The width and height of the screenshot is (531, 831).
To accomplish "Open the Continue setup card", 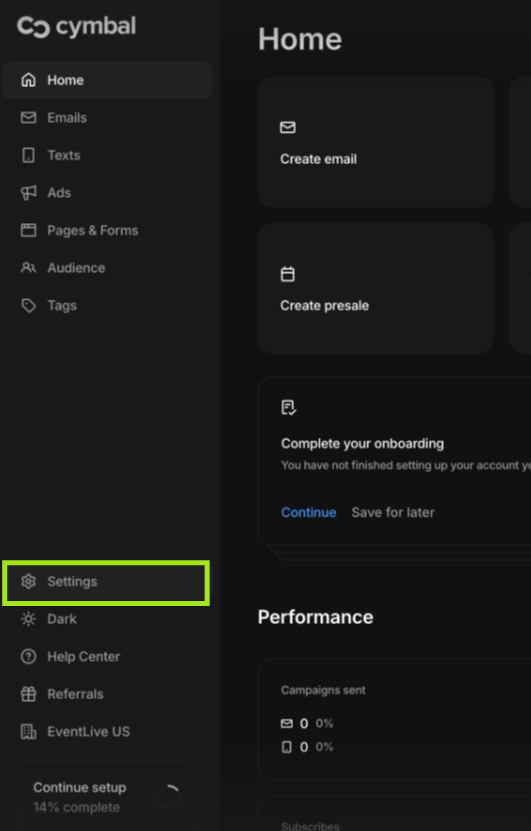I will (108, 797).
